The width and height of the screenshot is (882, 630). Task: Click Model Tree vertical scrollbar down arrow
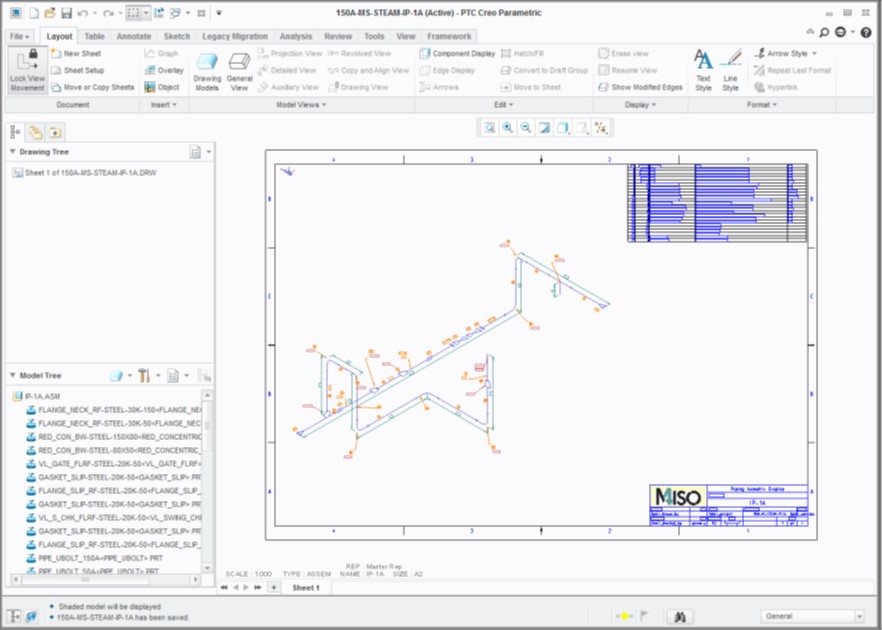(x=207, y=568)
